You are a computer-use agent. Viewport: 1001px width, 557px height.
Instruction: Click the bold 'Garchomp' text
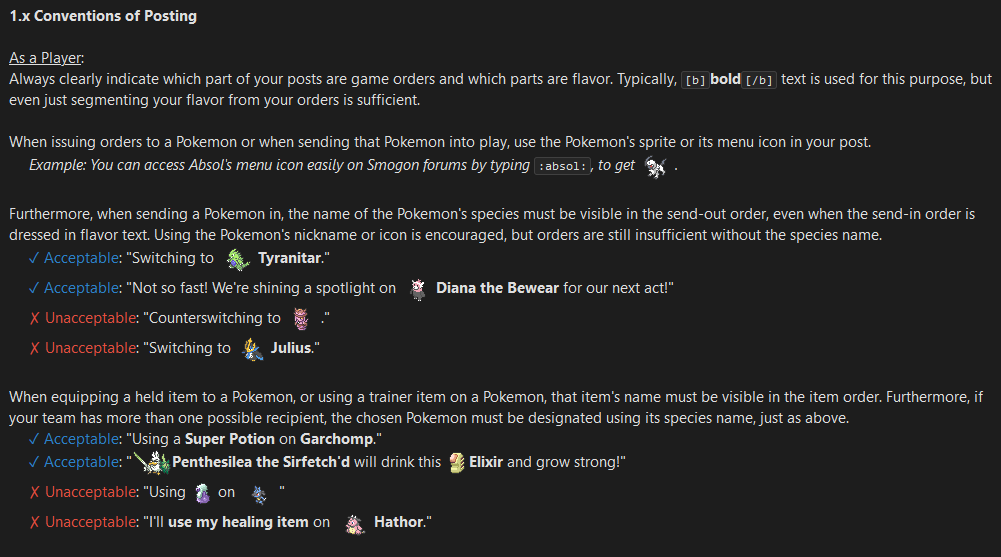pyautogui.click(x=336, y=439)
